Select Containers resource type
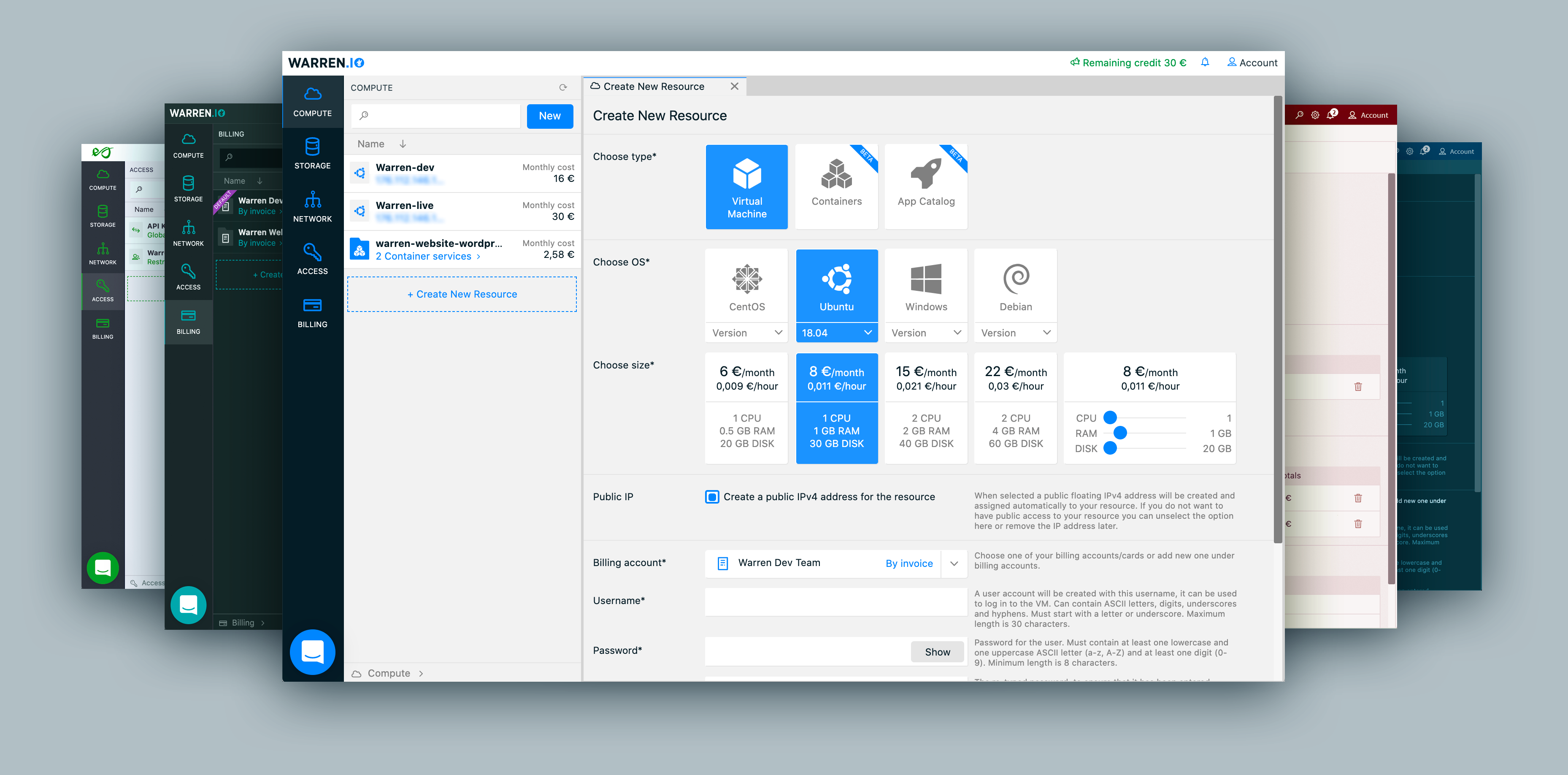Image resolution: width=1568 pixels, height=775 pixels. [x=836, y=187]
